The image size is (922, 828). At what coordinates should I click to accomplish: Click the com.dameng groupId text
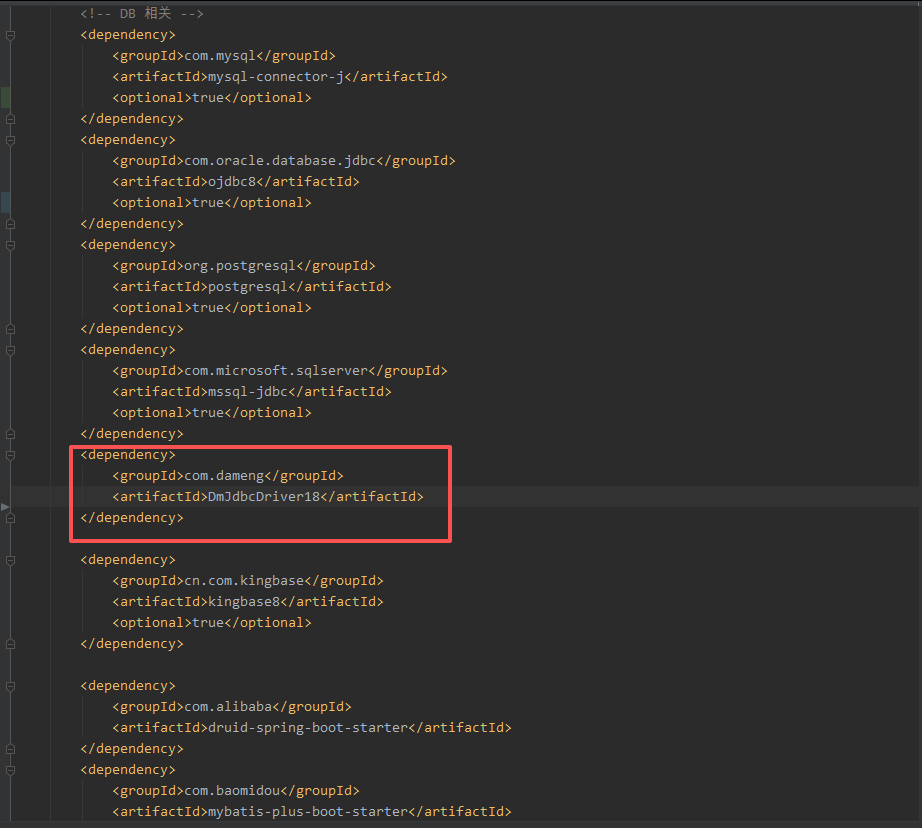point(224,476)
